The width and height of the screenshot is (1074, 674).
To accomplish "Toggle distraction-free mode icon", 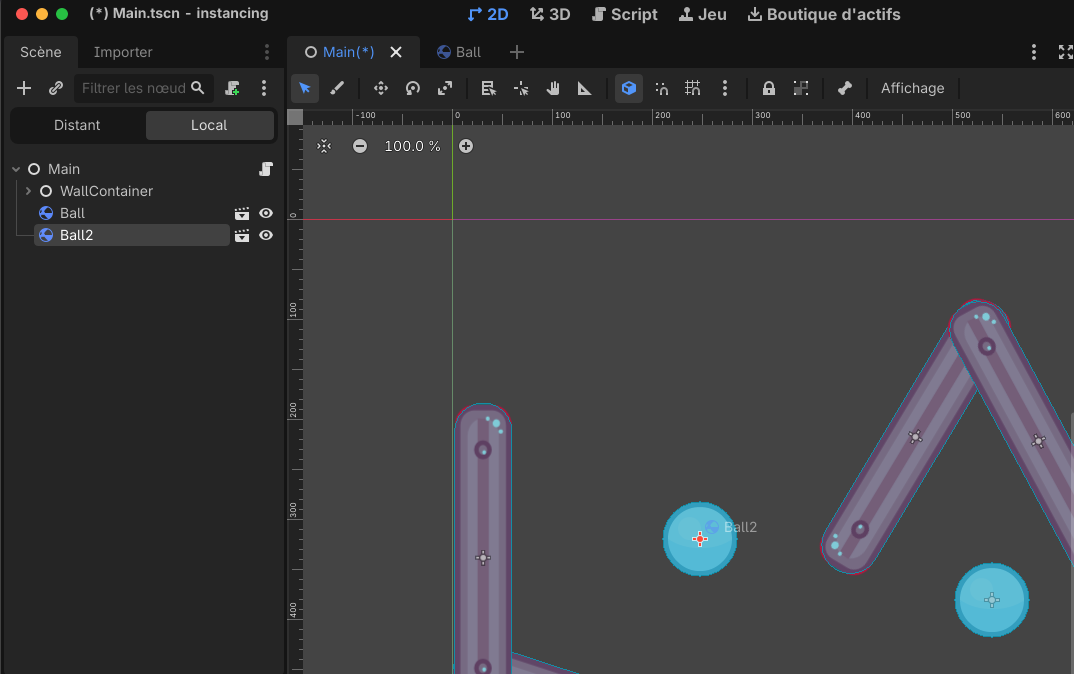I will 1065,52.
